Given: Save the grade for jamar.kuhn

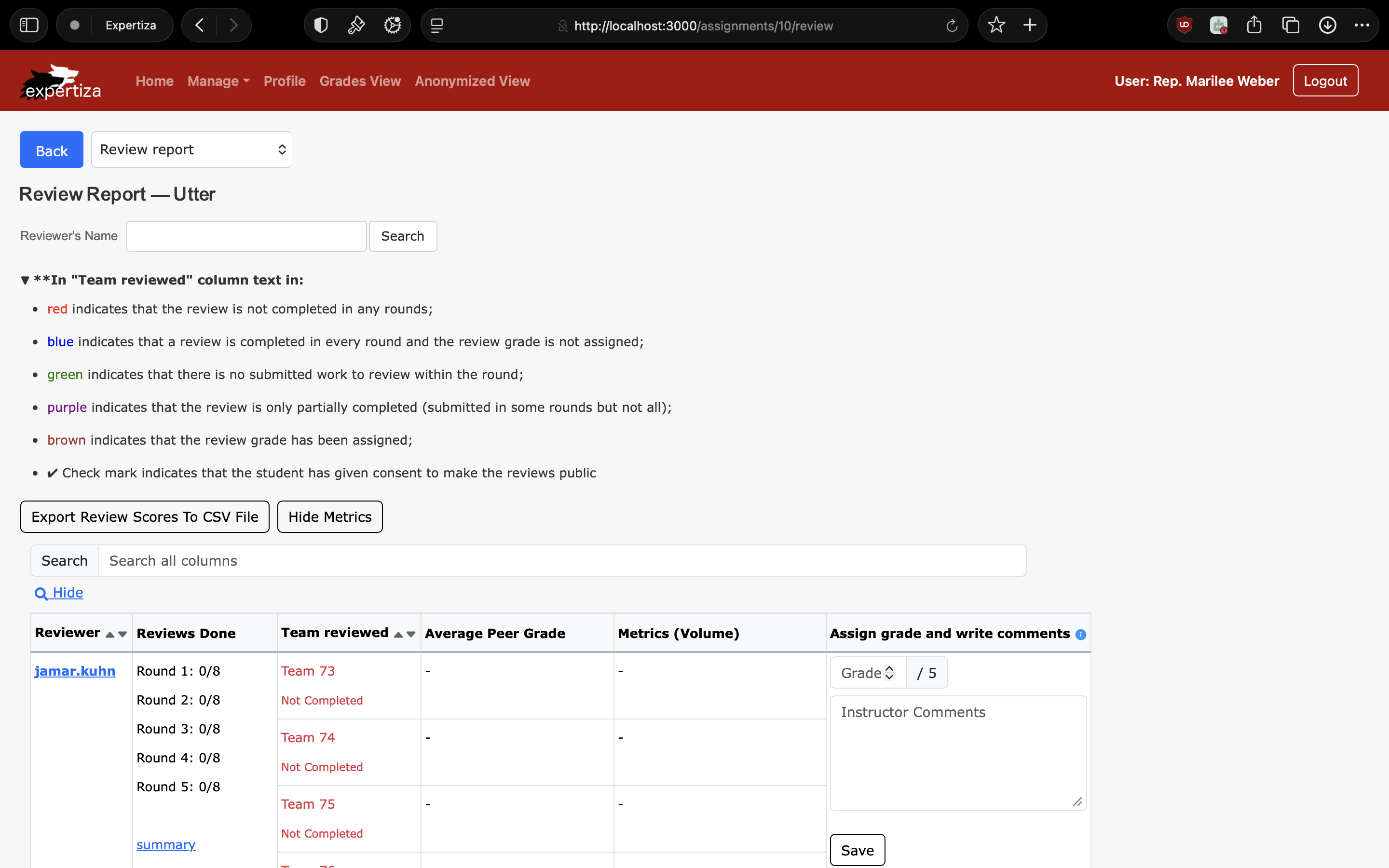Looking at the screenshot, I should point(858,850).
